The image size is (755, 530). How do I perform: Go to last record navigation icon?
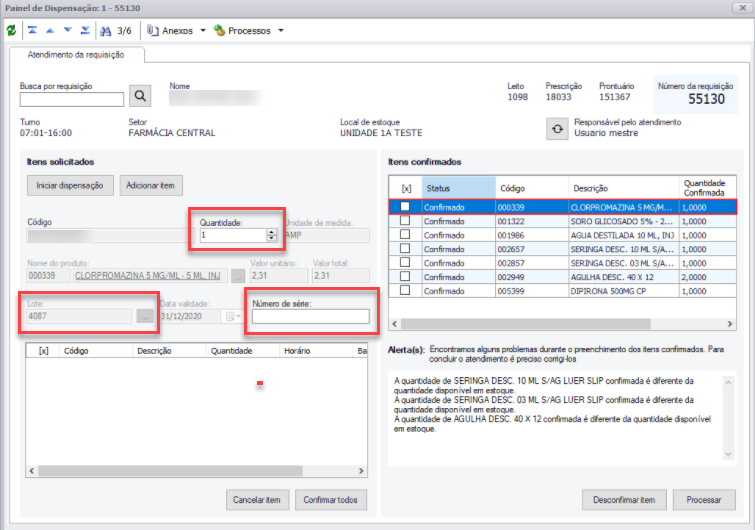click(x=85, y=30)
